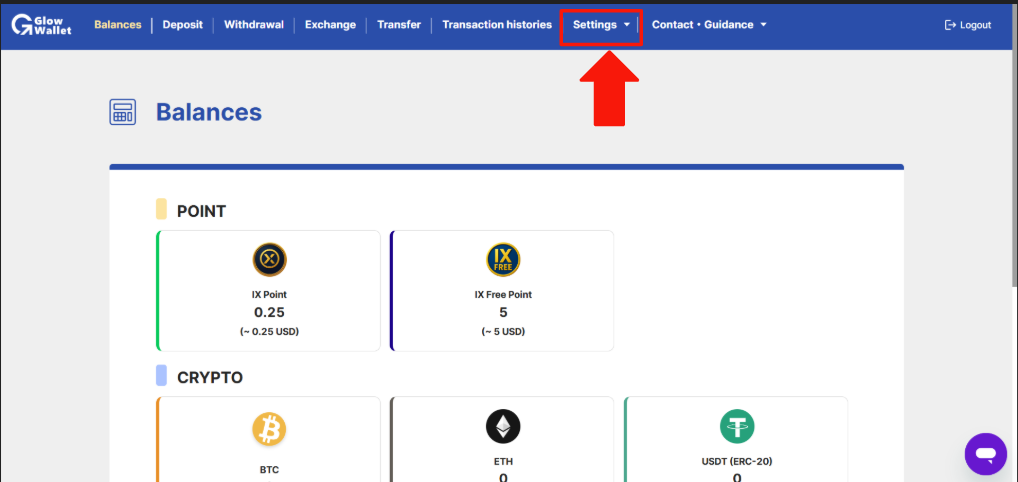Click the Ethereum ETH icon
The image size is (1018, 482).
coord(503,427)
